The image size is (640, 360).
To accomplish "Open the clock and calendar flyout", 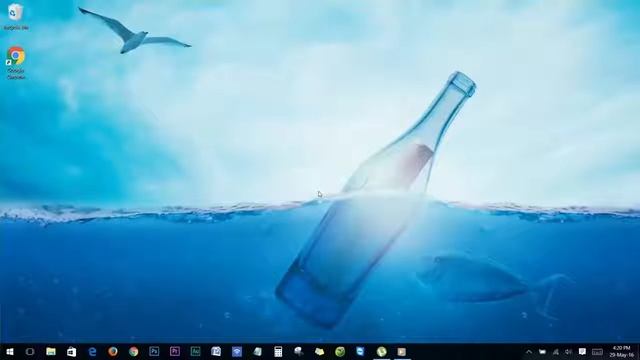I will pyautogui.click(x=622, y=352).
